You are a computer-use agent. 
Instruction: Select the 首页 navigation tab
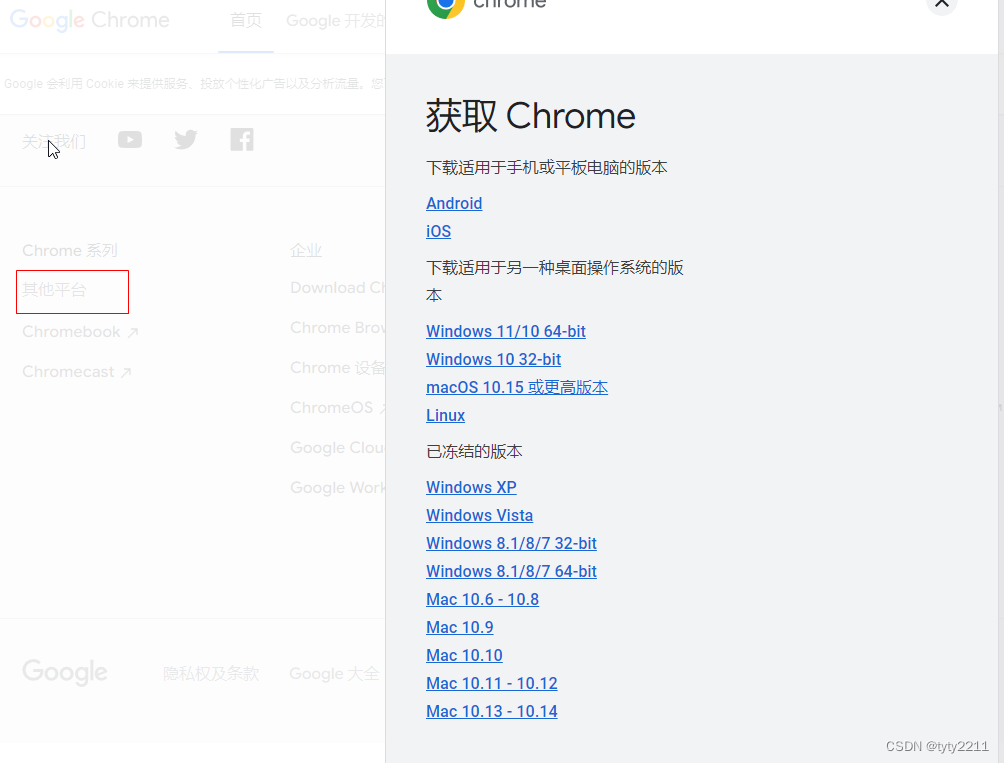[246, 20]
